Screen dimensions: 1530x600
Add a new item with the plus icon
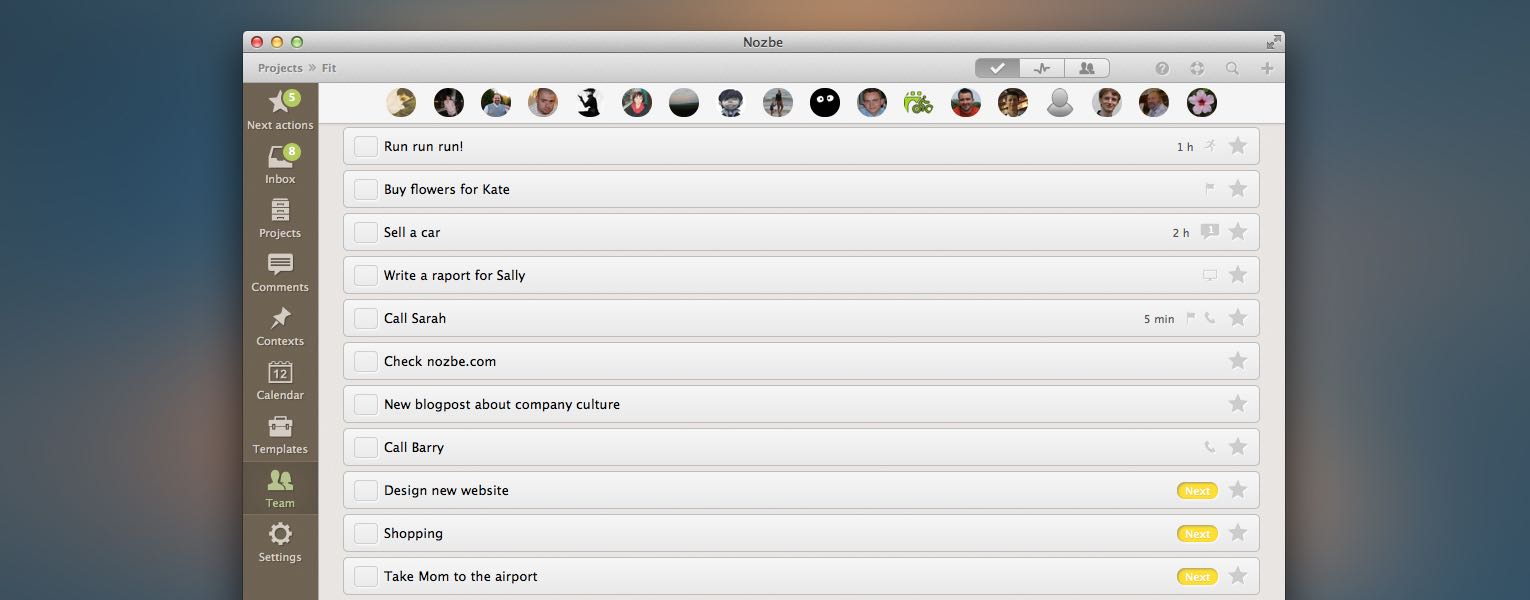click(1267, 68)
